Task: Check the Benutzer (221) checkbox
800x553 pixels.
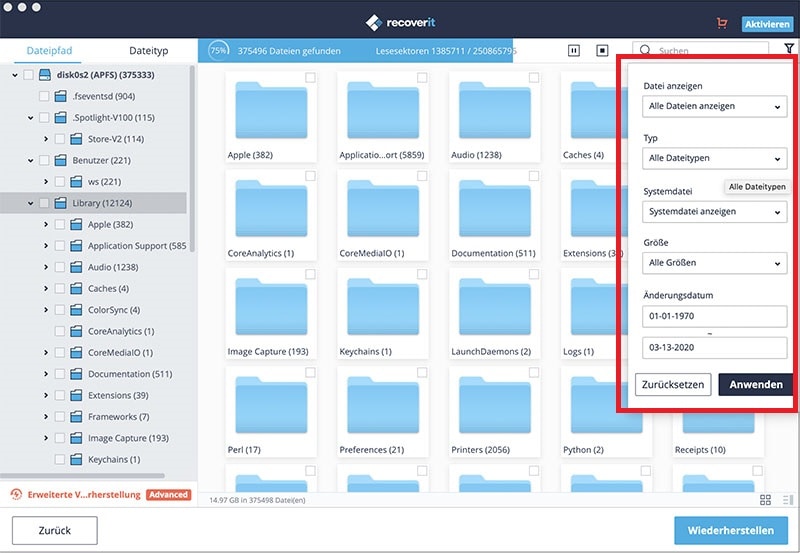Action: coord(44,160)
